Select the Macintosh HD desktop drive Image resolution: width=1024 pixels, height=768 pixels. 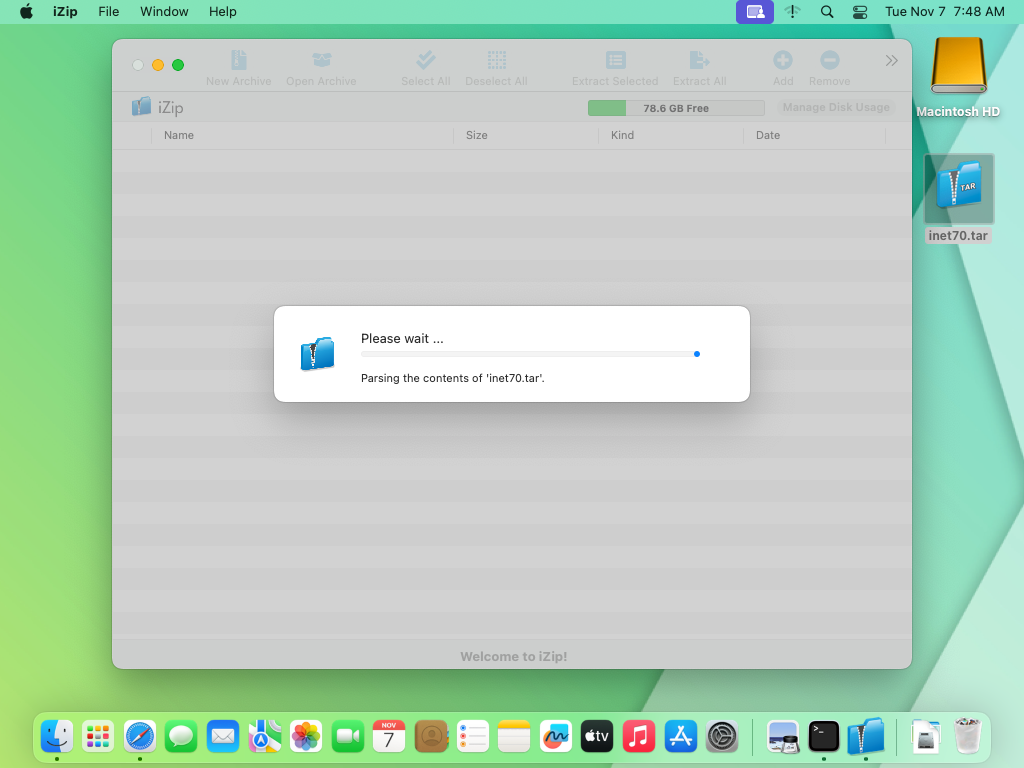click(x=958, y=77)
